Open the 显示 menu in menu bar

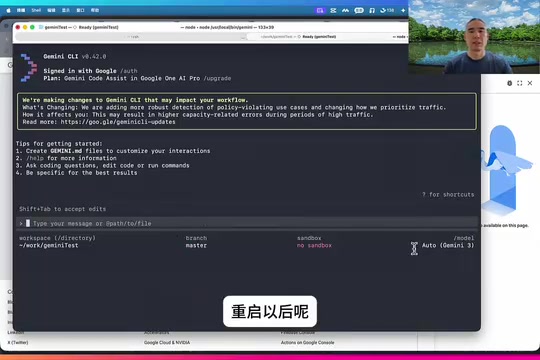click(x=66, y=10)
